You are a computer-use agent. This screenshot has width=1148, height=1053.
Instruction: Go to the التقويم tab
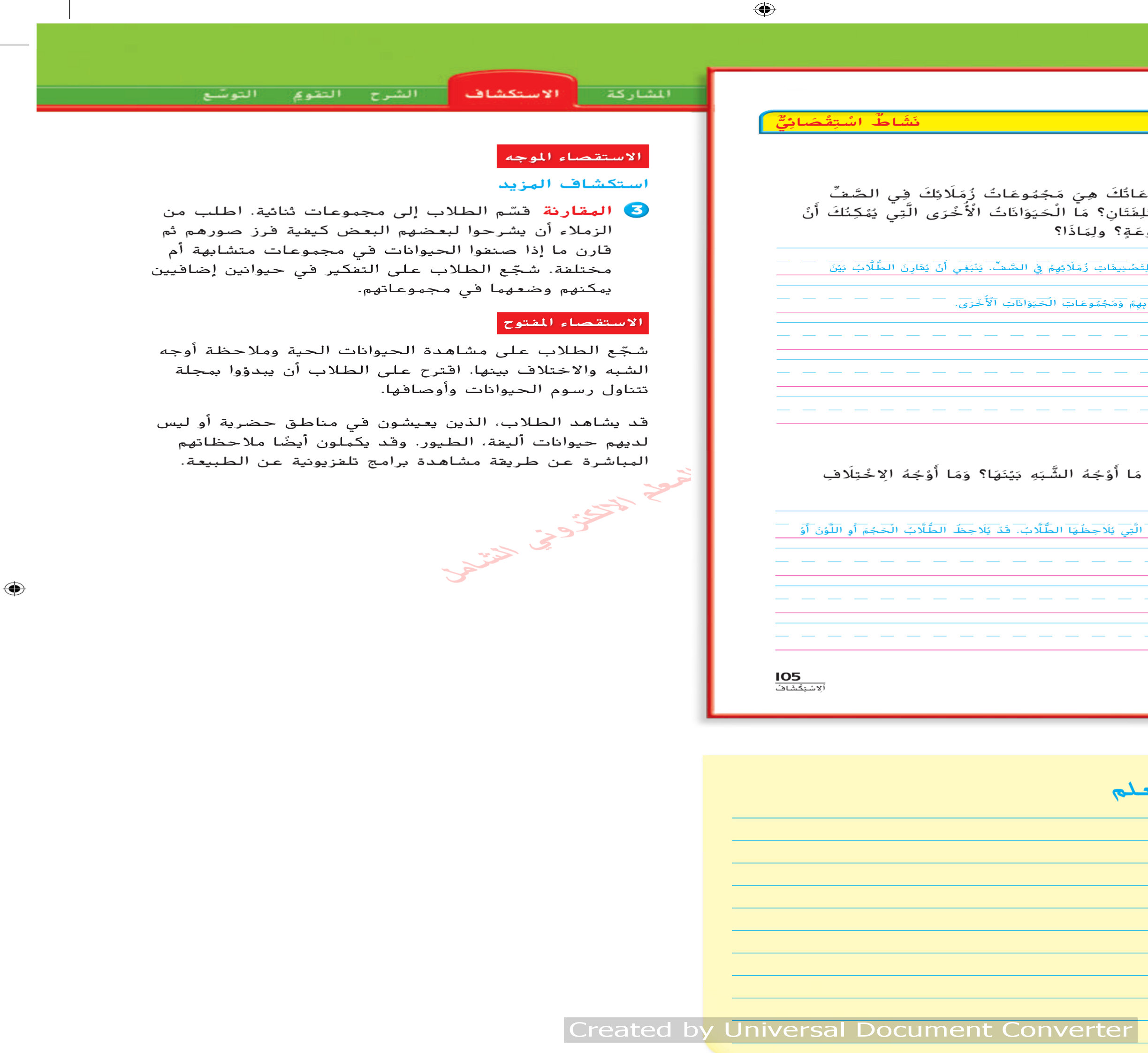tap(317, 94)
